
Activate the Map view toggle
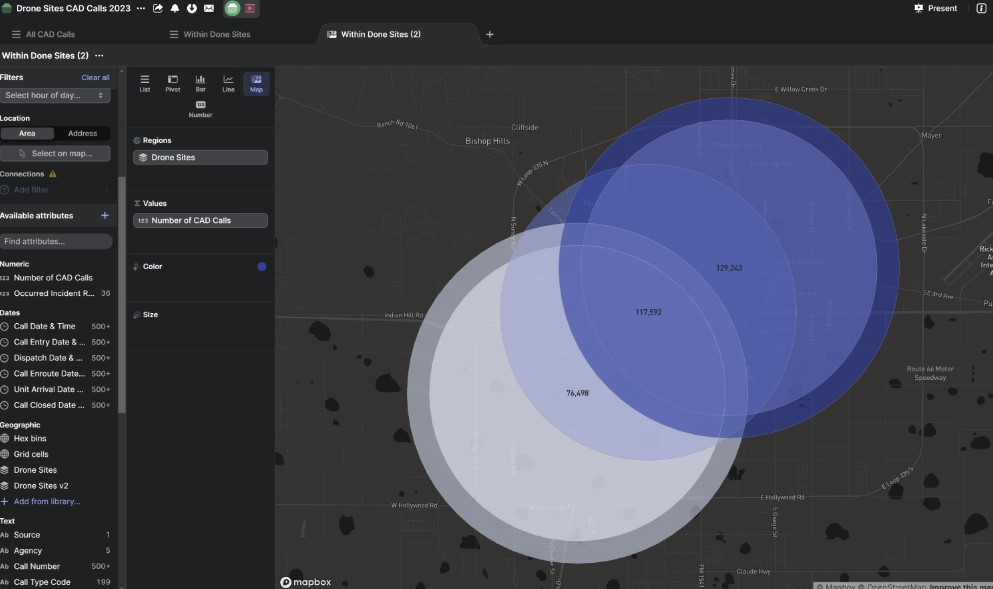click(x=256, y=83)
